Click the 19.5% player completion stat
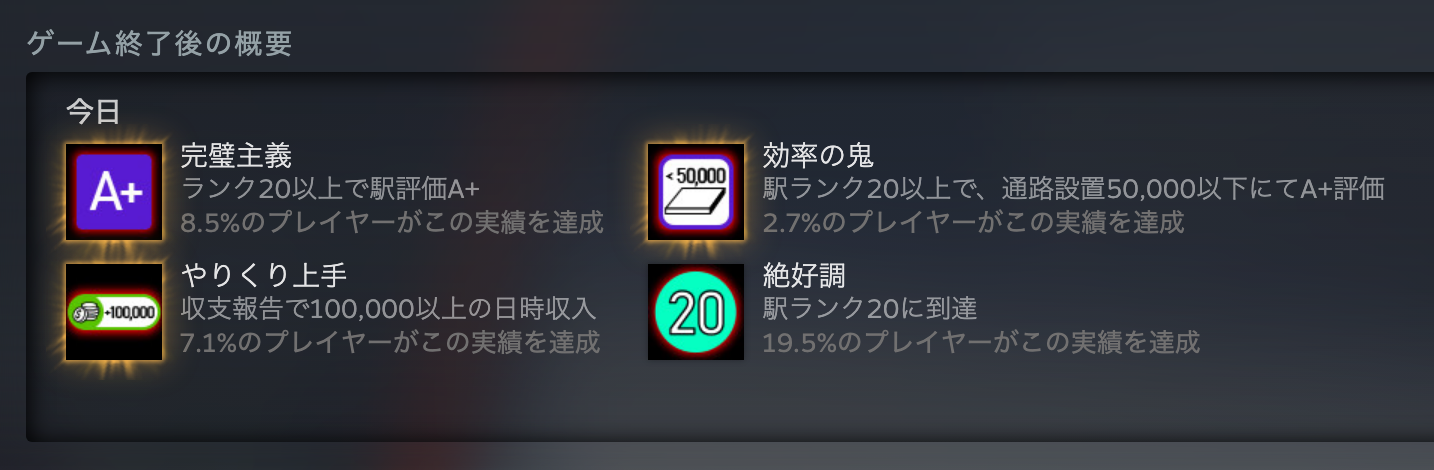The width and height of the screenshot is (1434, 470). 981,342
